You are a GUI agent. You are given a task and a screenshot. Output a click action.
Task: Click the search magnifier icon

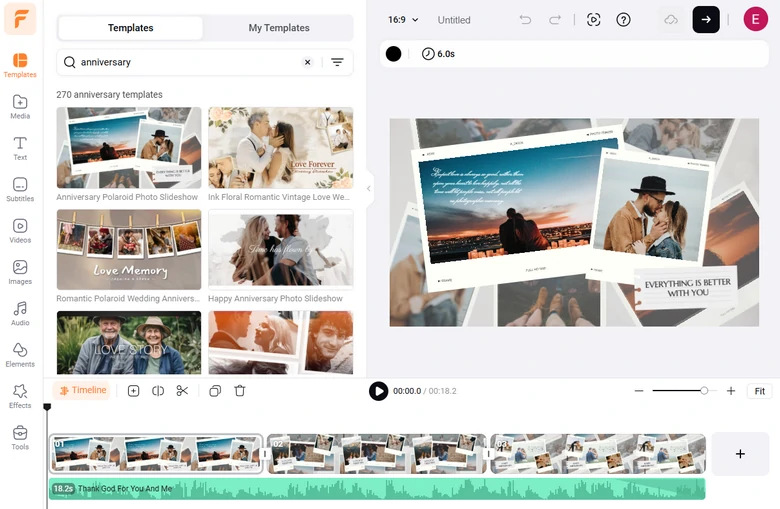pyautogui.click(x=70, y=62)
